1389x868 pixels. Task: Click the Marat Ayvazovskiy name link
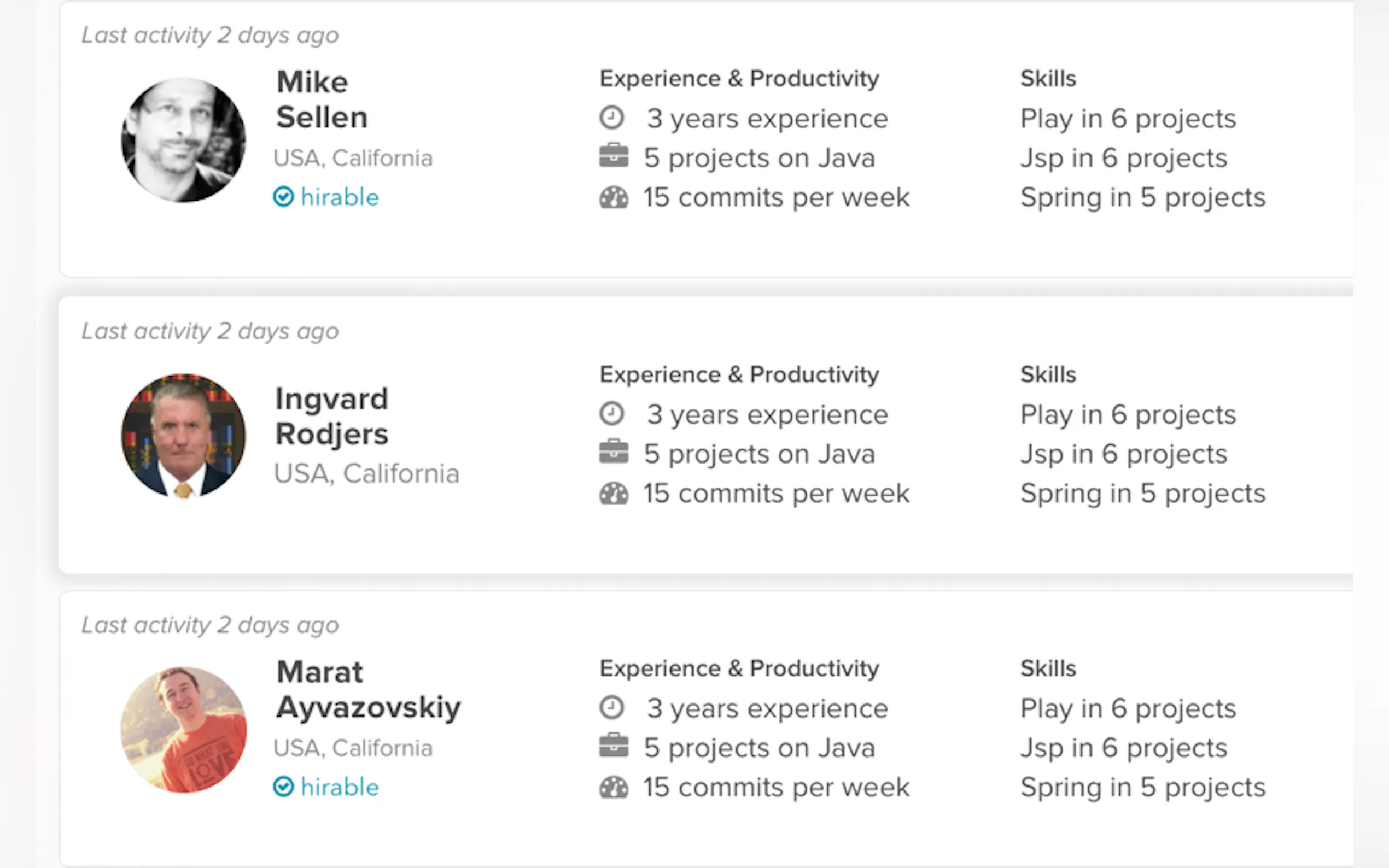pyautogui.click(x=367, y=689)
